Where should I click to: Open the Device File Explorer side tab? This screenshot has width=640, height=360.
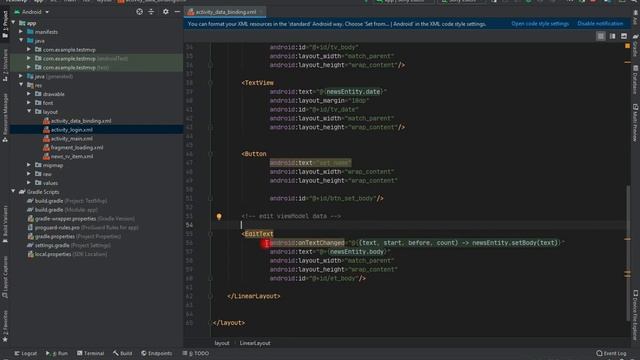[635, 315]
